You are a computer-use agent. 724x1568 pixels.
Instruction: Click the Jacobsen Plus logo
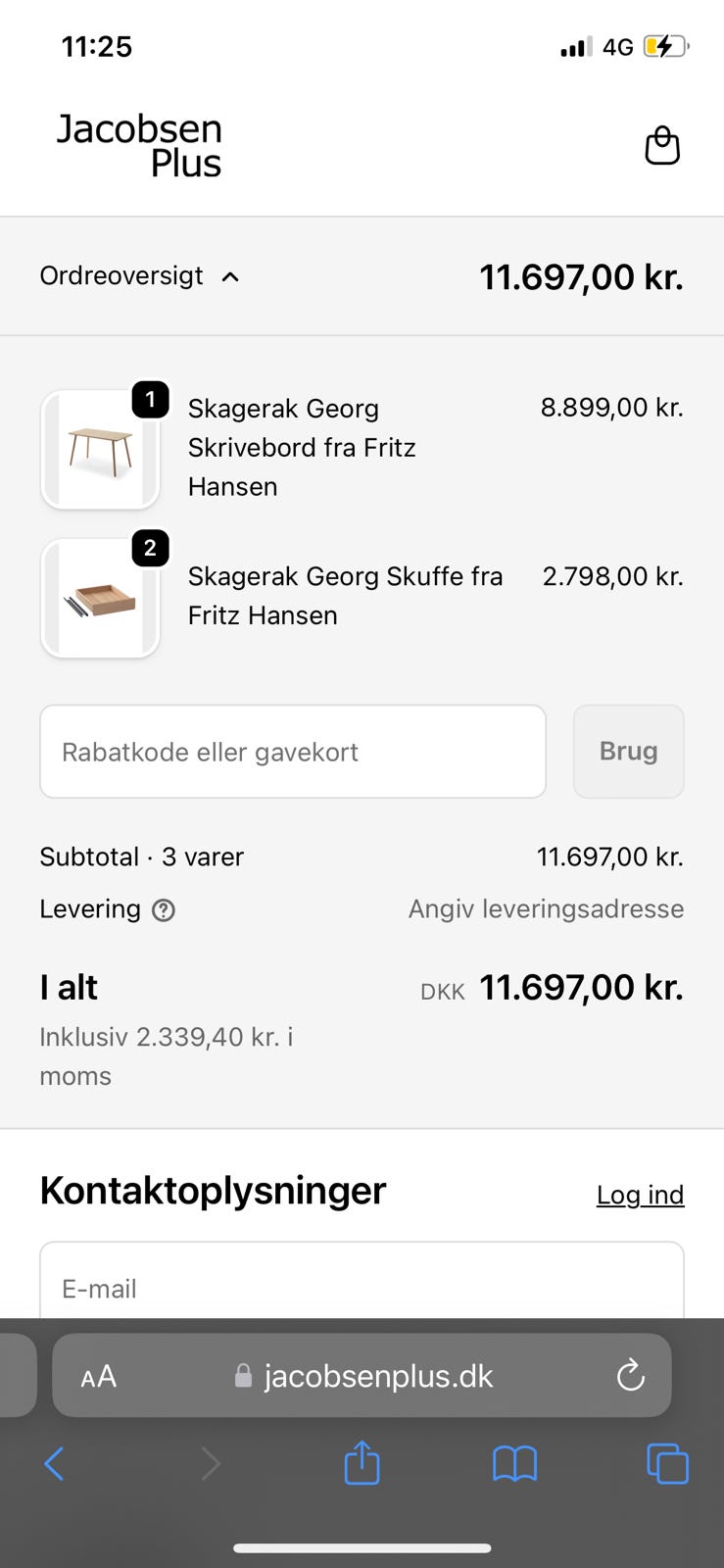click(x=139, y=146)
